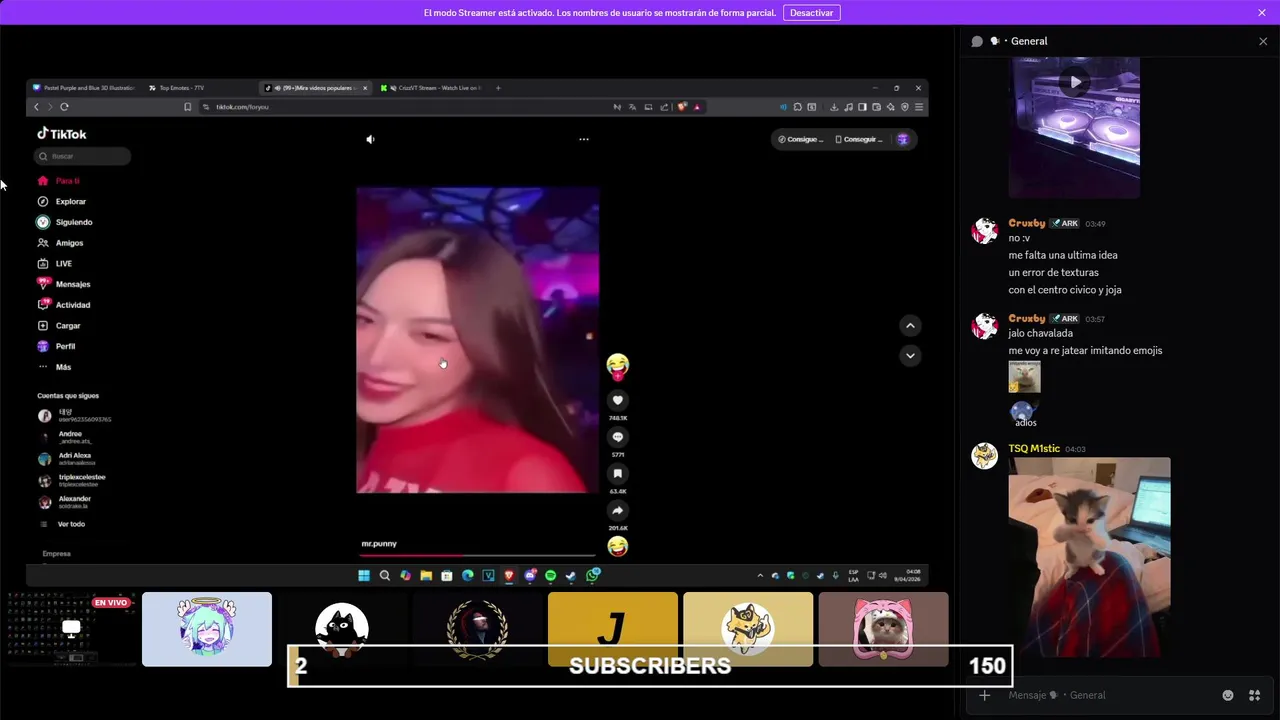Click the Consigue monedas button

[801, 140]
